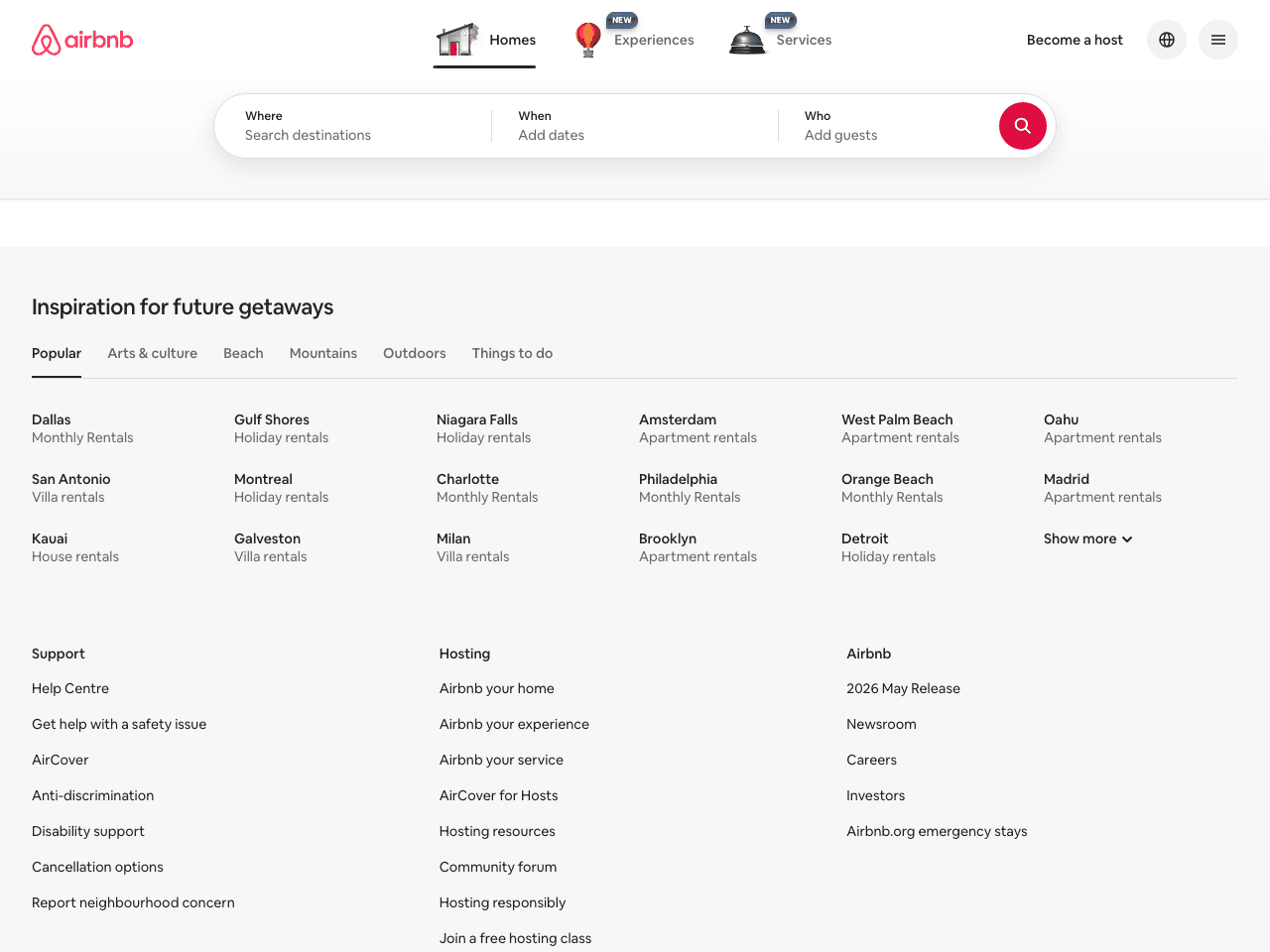Open Milan Villa rentals
The image size is (1270, 952).
tap(472, 547)
